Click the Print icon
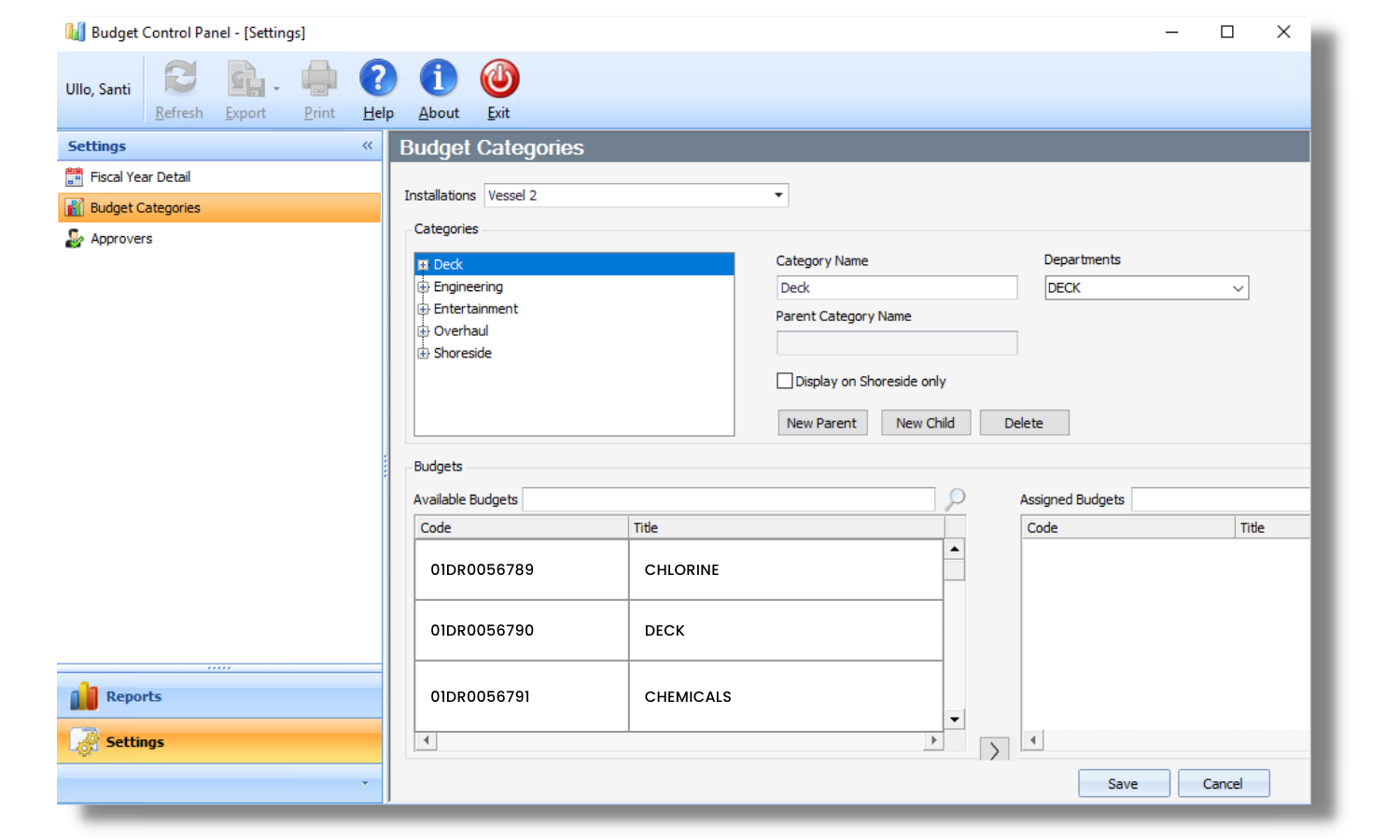Image resolution: width=1400 pixels, height=840 pixels. click(x=318, y=78)
